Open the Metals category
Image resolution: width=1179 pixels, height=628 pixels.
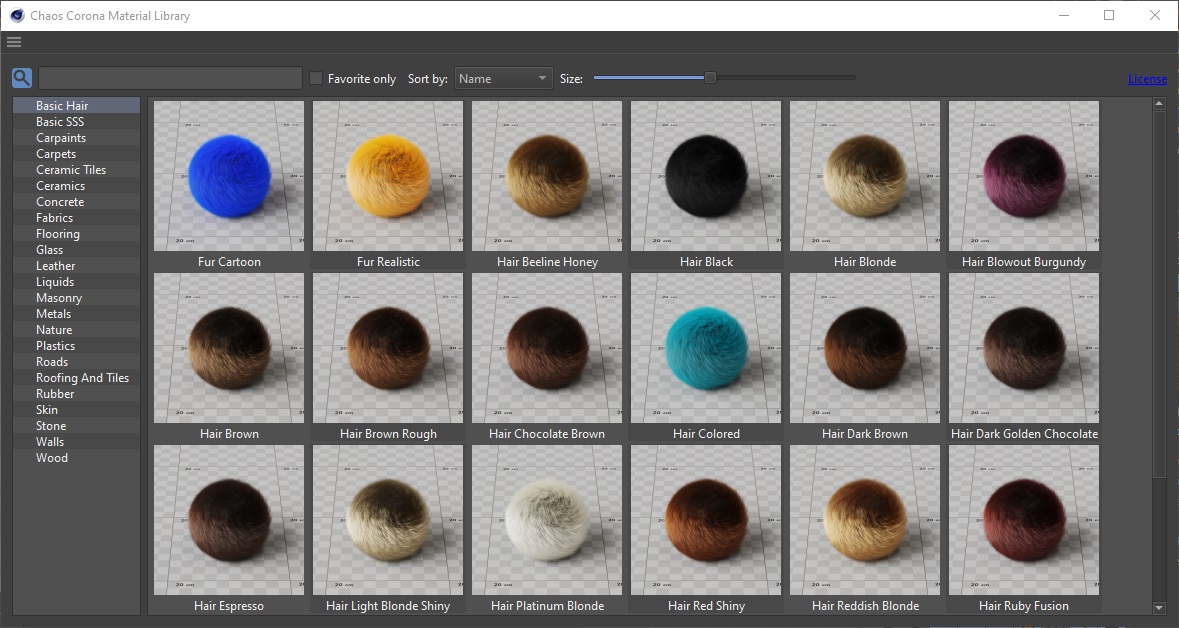point(76,314)
